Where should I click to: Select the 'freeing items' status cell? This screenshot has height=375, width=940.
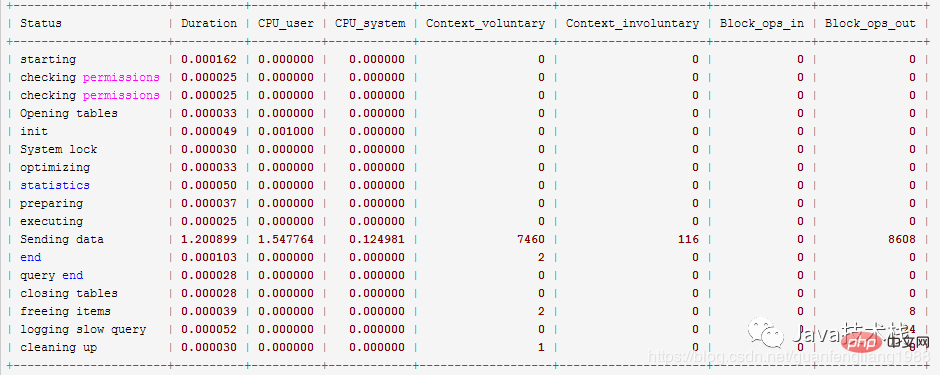(65, 311)
